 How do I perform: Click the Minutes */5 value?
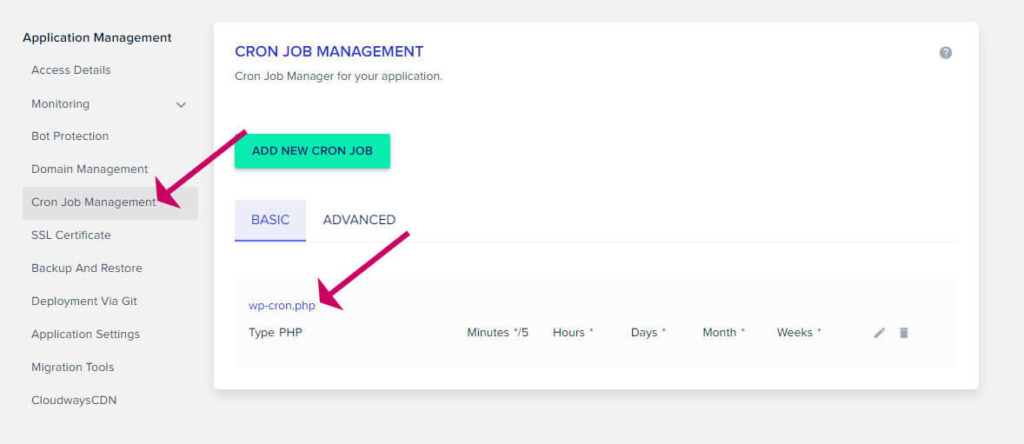point(498,332)
